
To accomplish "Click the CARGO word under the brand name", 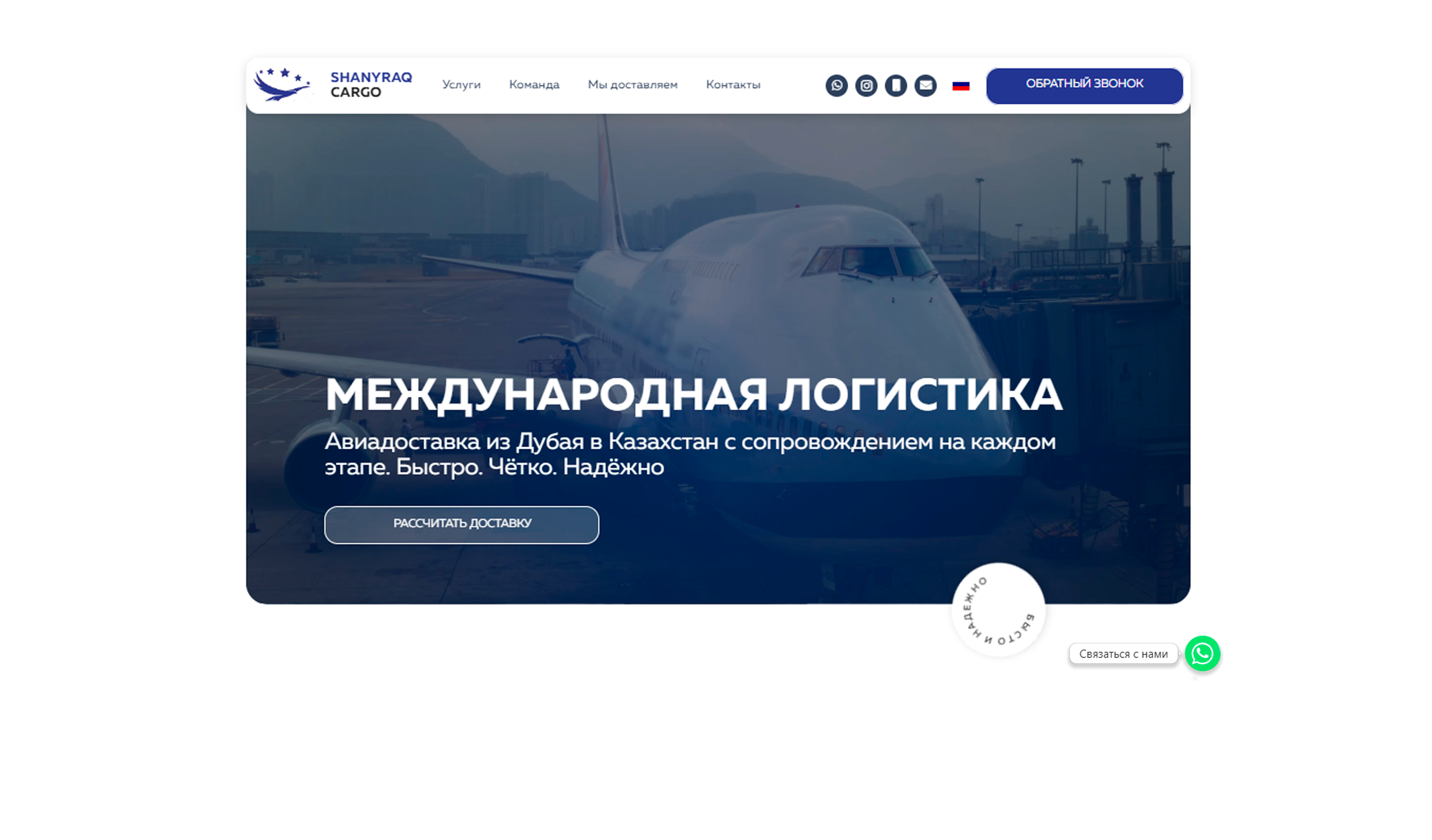I will [x=356, y=93].
